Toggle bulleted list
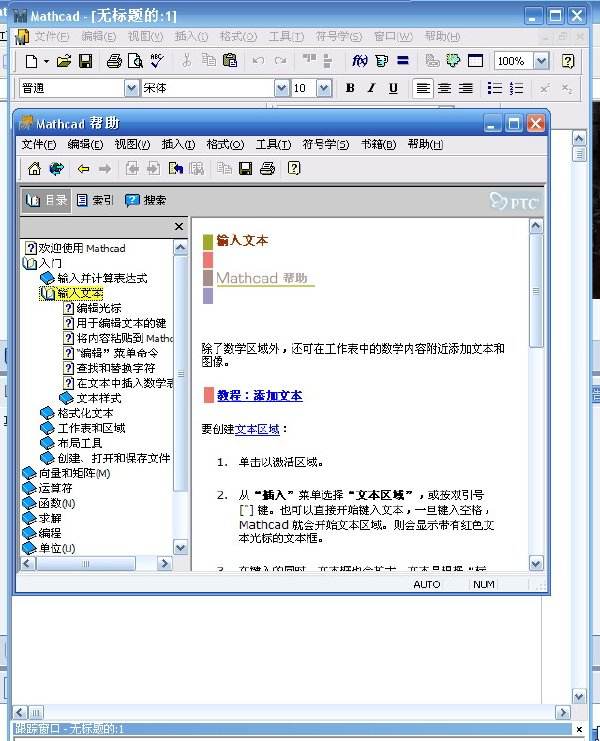Image resolution: width=600 pixels, height=741 pixels. (495, 88)
